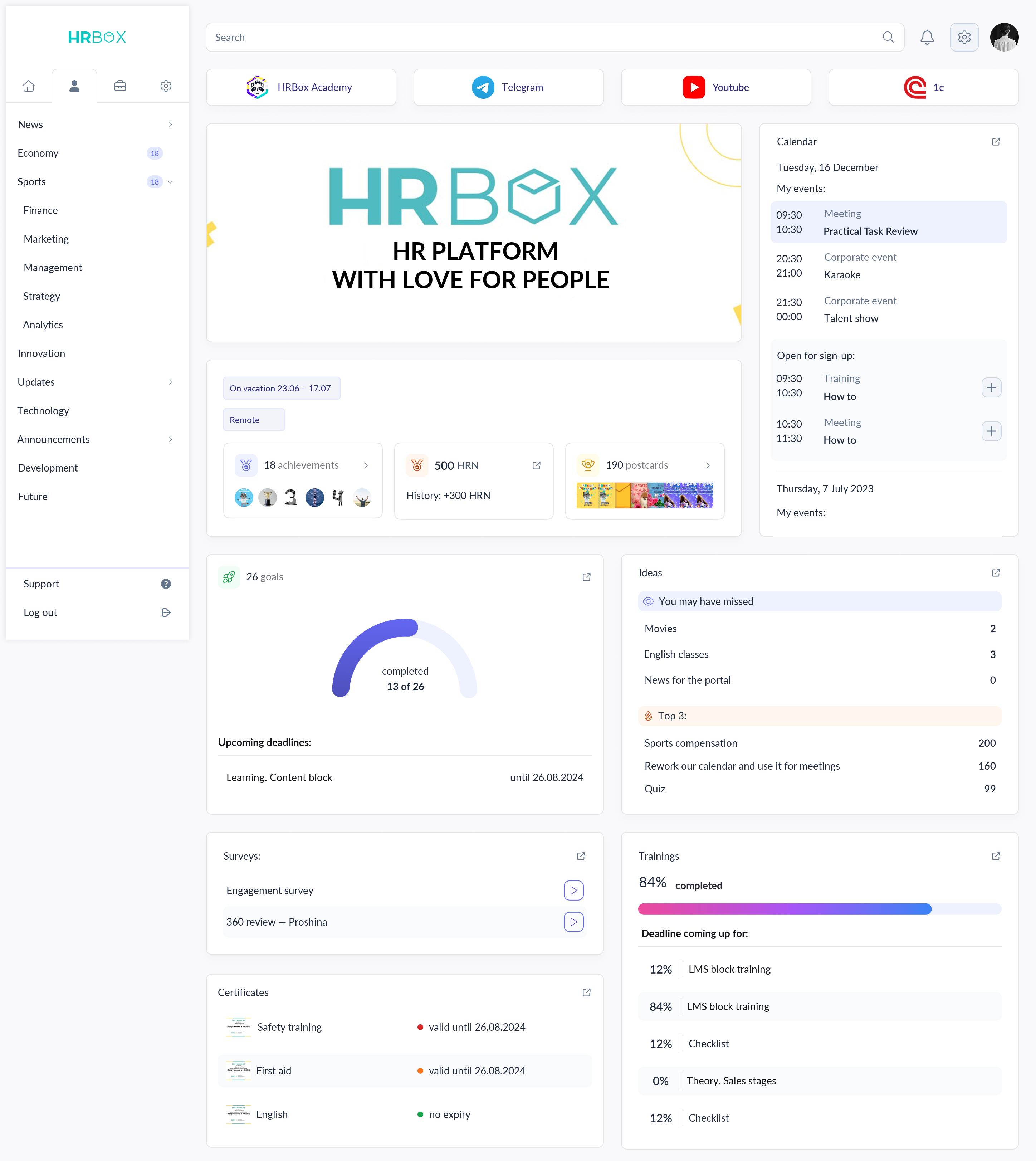Open the Talent show event
The width and height of the screenshot is (1036, 1161).
889,310
